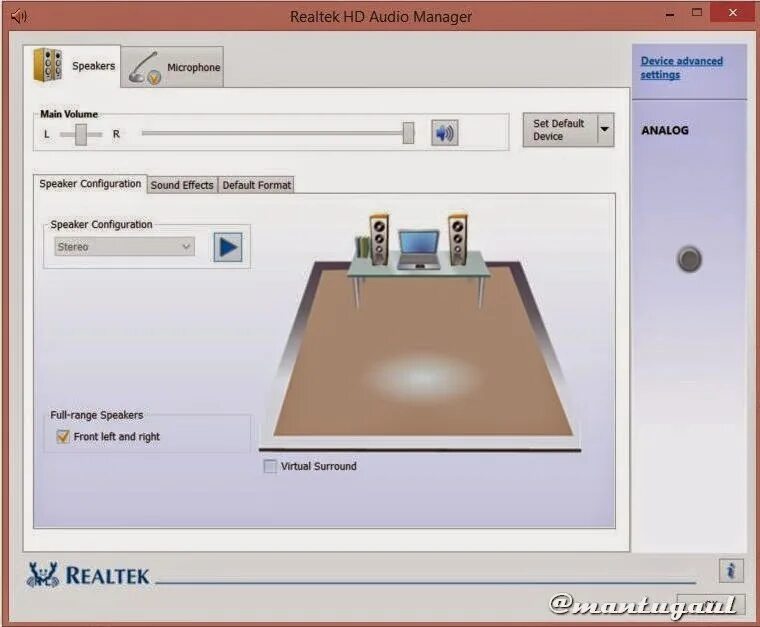
Task: Click the analog audio jack icon
Action: [x=689, y=259]
